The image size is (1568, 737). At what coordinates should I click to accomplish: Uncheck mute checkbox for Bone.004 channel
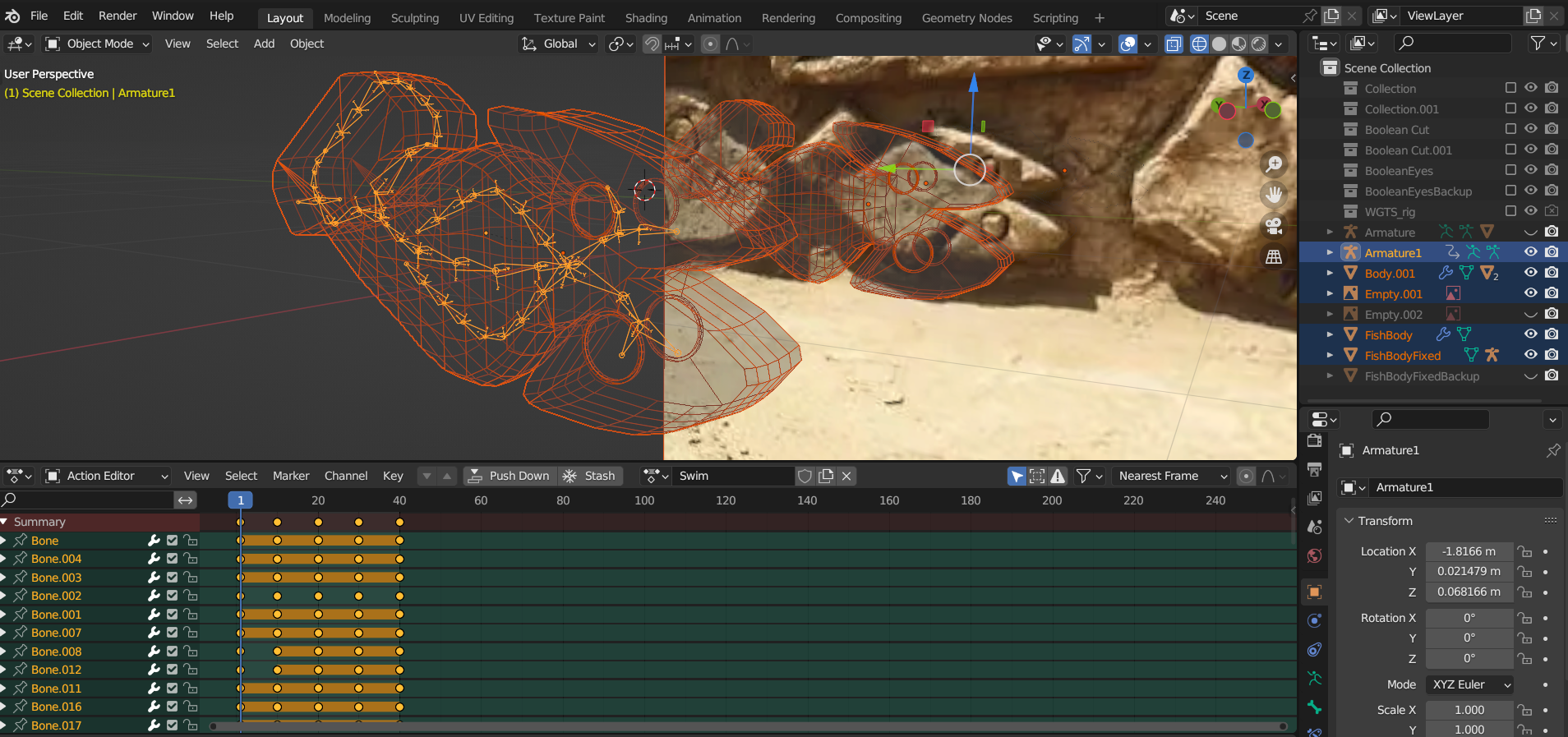pyautogui.click(x=172, y=559)
